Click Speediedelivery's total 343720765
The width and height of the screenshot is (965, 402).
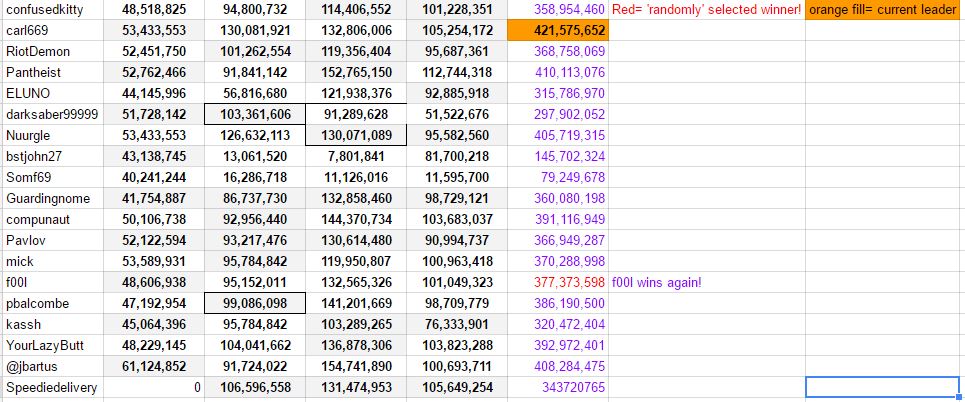(x=557, y=388)
